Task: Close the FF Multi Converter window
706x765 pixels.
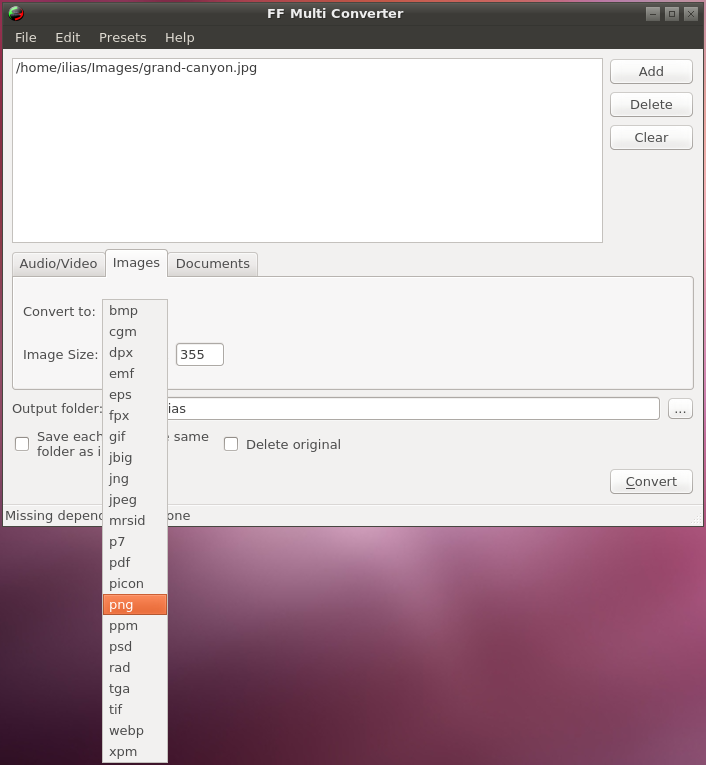Action: 691,14
